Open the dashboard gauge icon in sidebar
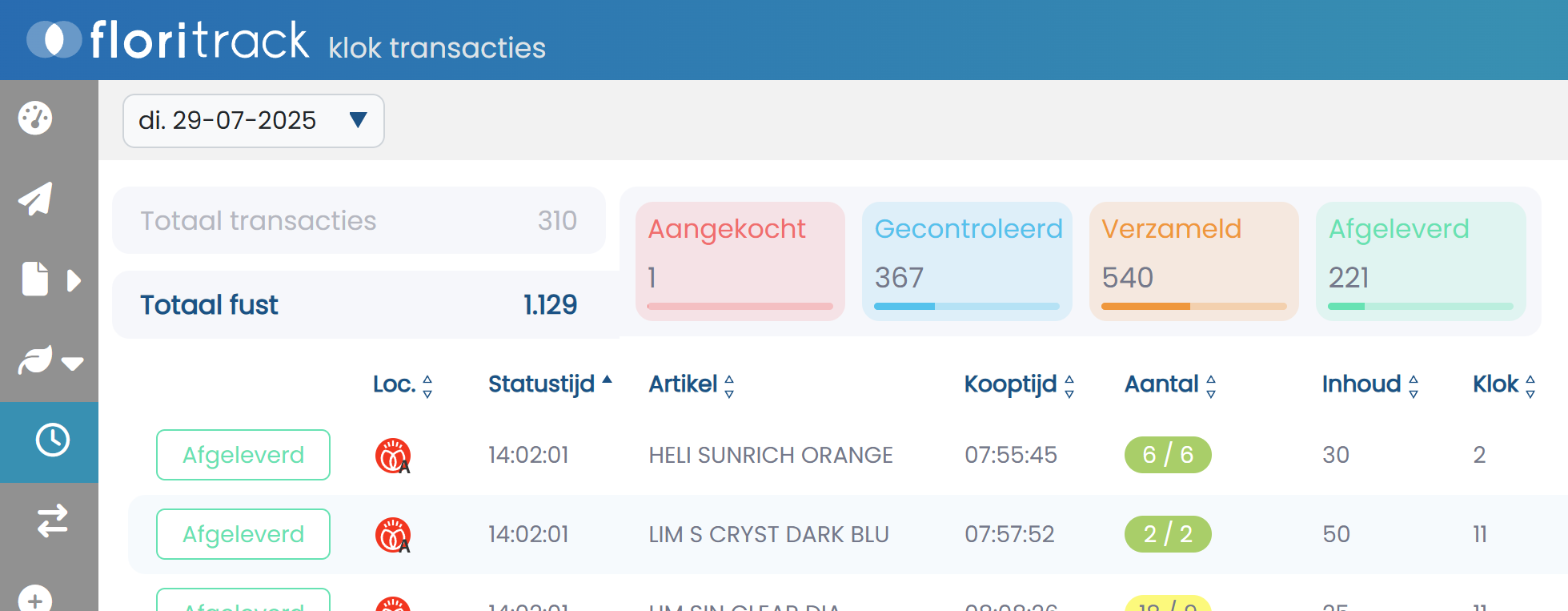 tap(35, 119)
